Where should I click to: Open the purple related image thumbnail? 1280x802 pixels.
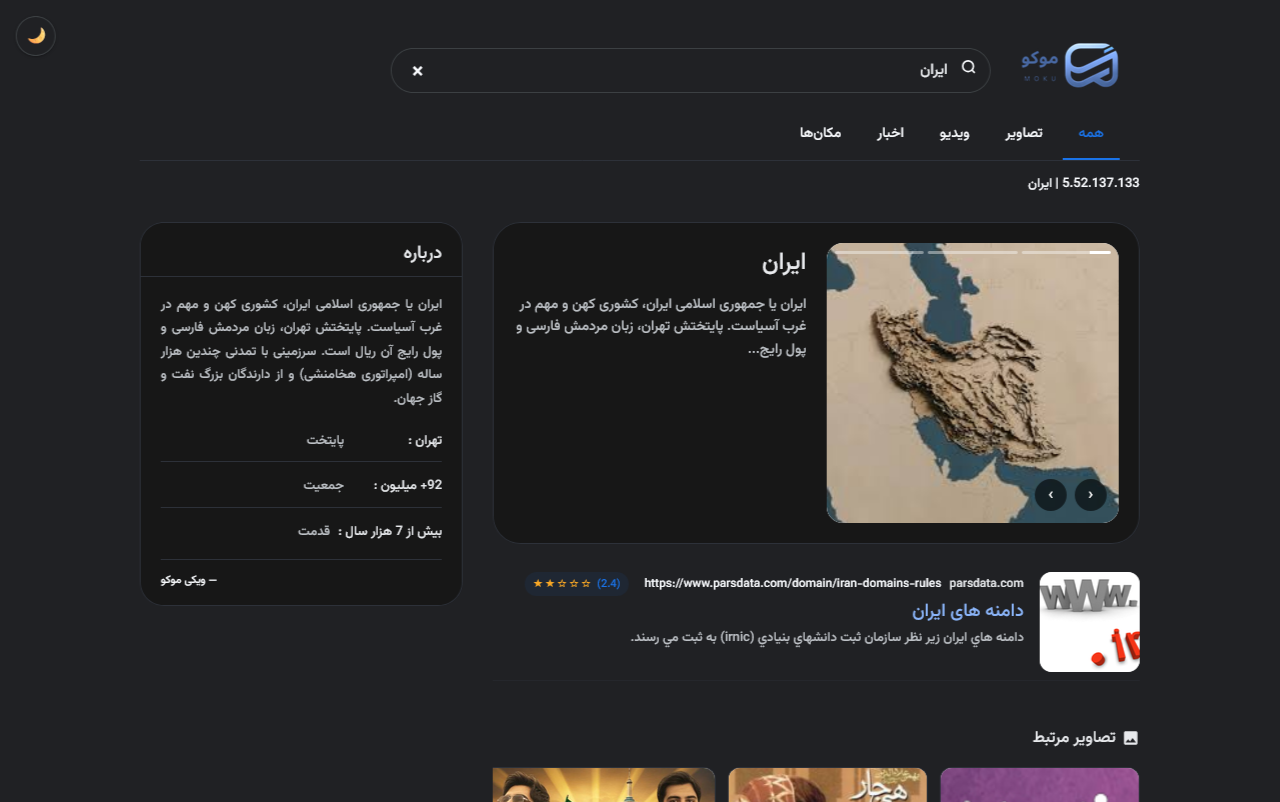click(x=1040, y=785)
